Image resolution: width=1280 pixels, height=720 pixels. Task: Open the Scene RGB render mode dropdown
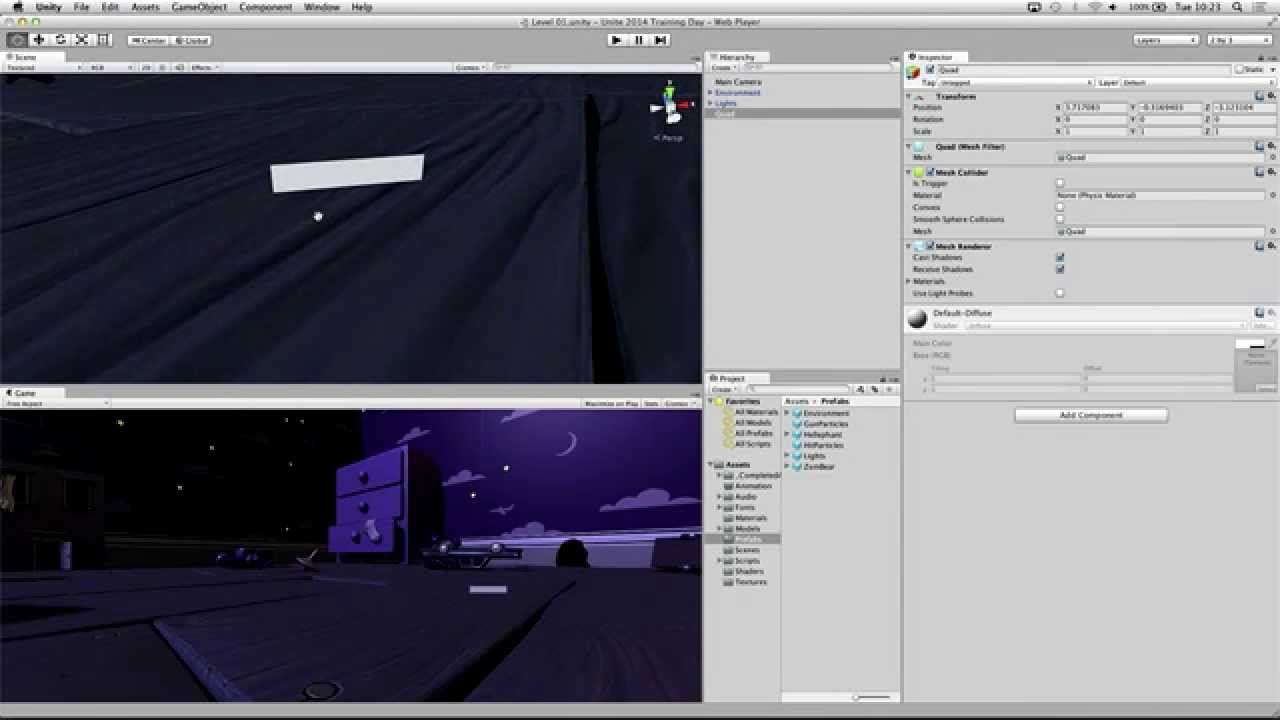click(x=109, y=67)
